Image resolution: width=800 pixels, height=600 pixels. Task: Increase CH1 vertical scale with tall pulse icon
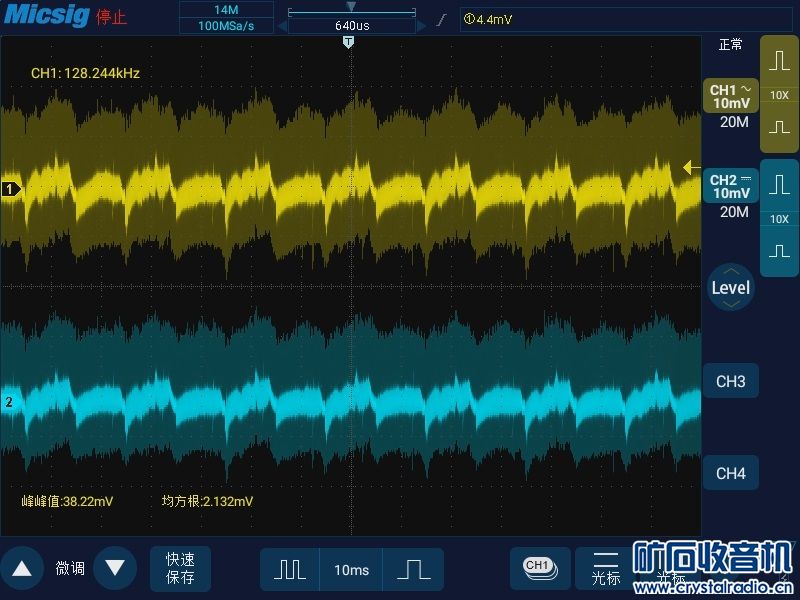point(779,61)
